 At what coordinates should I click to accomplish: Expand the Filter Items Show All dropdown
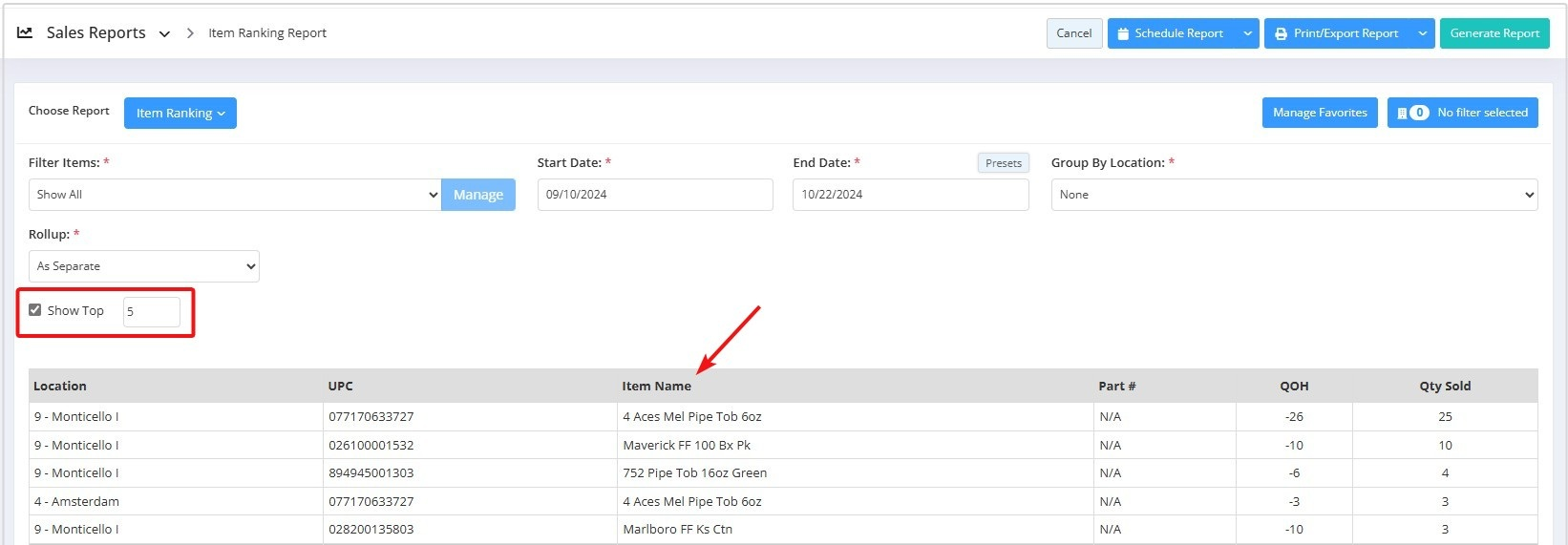[234, 195]
